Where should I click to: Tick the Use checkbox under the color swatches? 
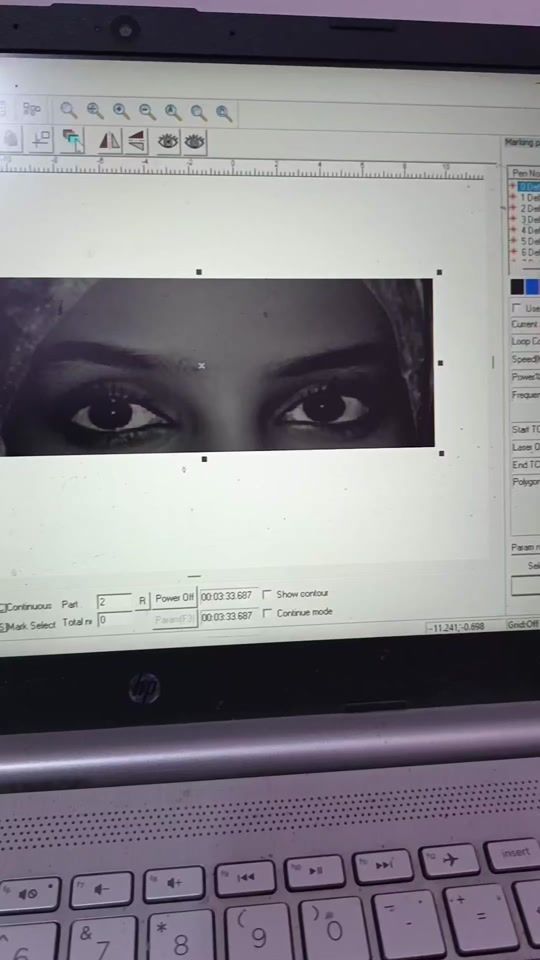click(x=517, y=307)
